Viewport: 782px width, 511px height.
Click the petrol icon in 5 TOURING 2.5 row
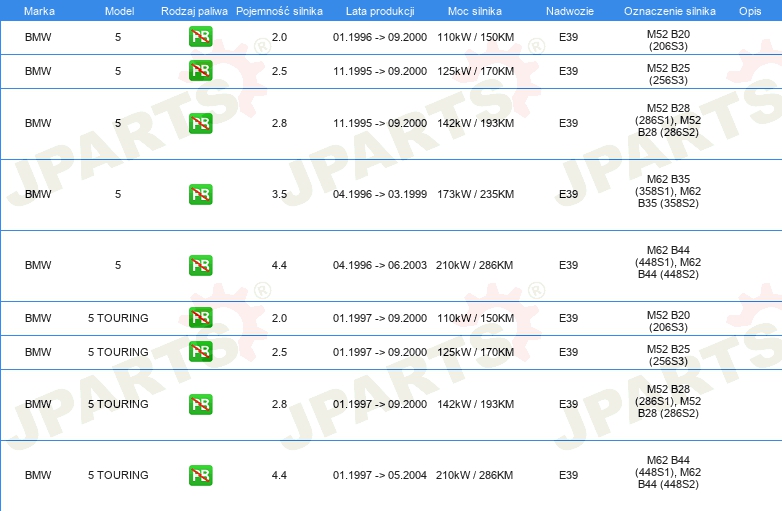click(200, 351)
